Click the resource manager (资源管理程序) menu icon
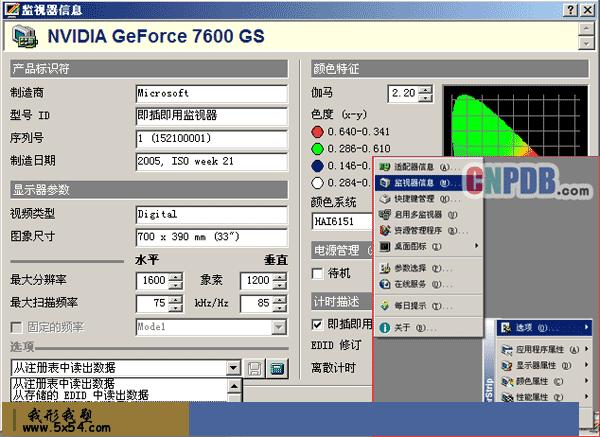Screen dimensions: 600x437 (384, 231)
